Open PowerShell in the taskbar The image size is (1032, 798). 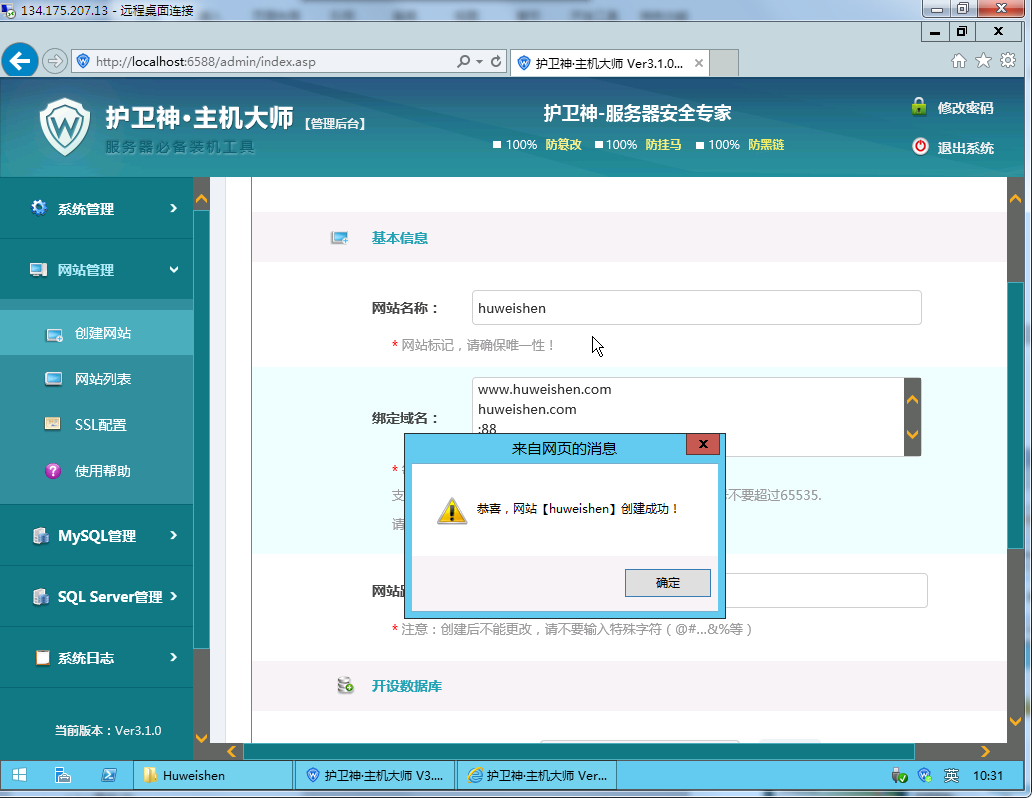(x=109, y=776)
